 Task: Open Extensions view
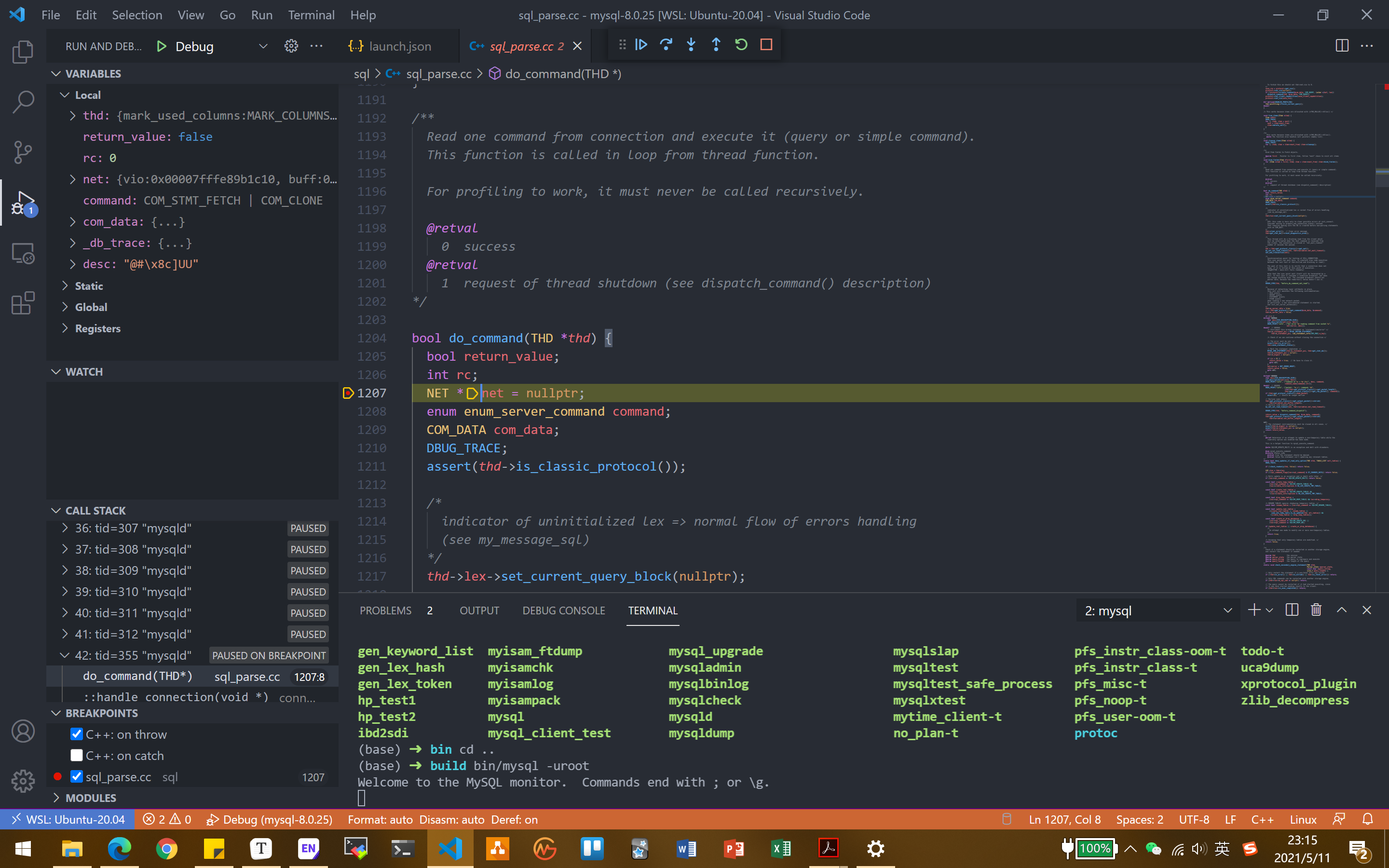tap(23, 303)
